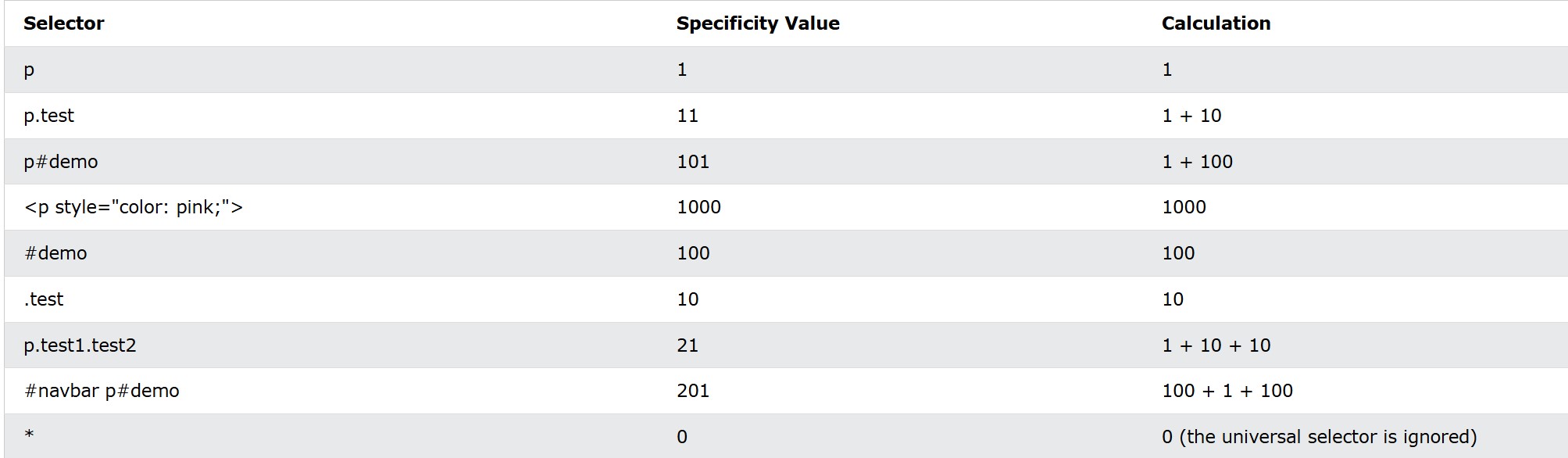Click the Calculation column header
Viewport: 1568px width, 458px height.
tap(1216, 23)
